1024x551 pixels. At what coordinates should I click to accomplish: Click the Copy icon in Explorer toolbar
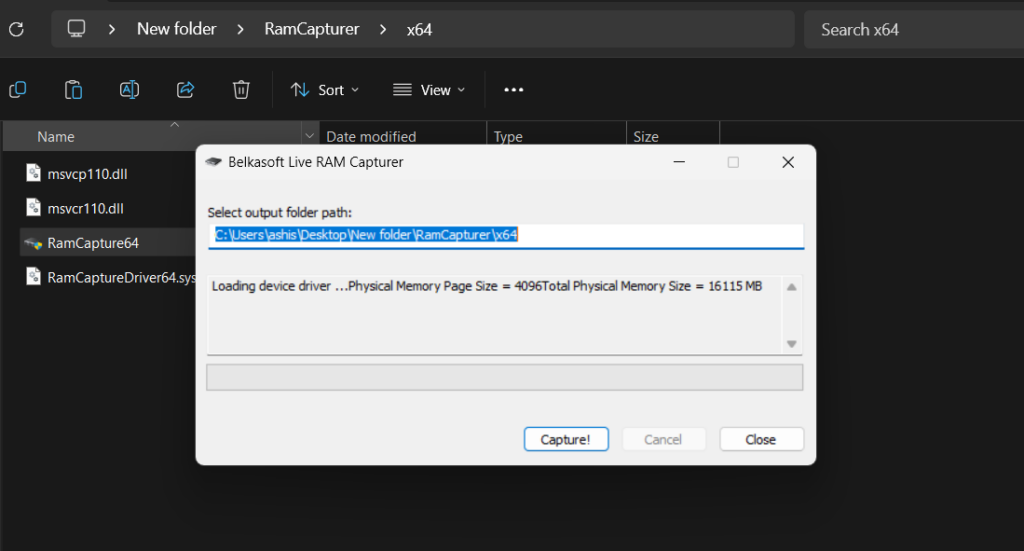18,89
